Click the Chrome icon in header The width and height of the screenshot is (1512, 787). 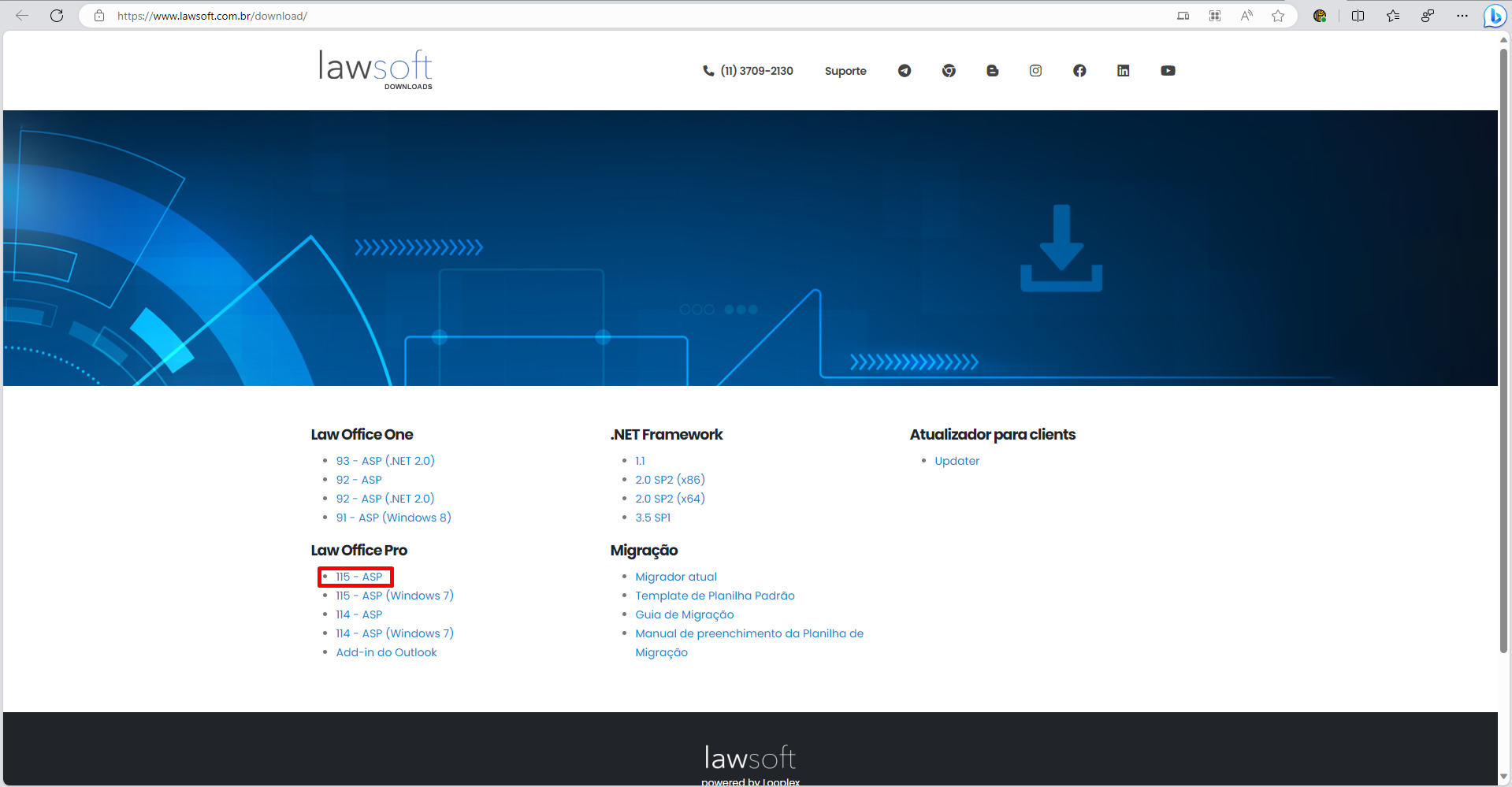pos(949,71)
